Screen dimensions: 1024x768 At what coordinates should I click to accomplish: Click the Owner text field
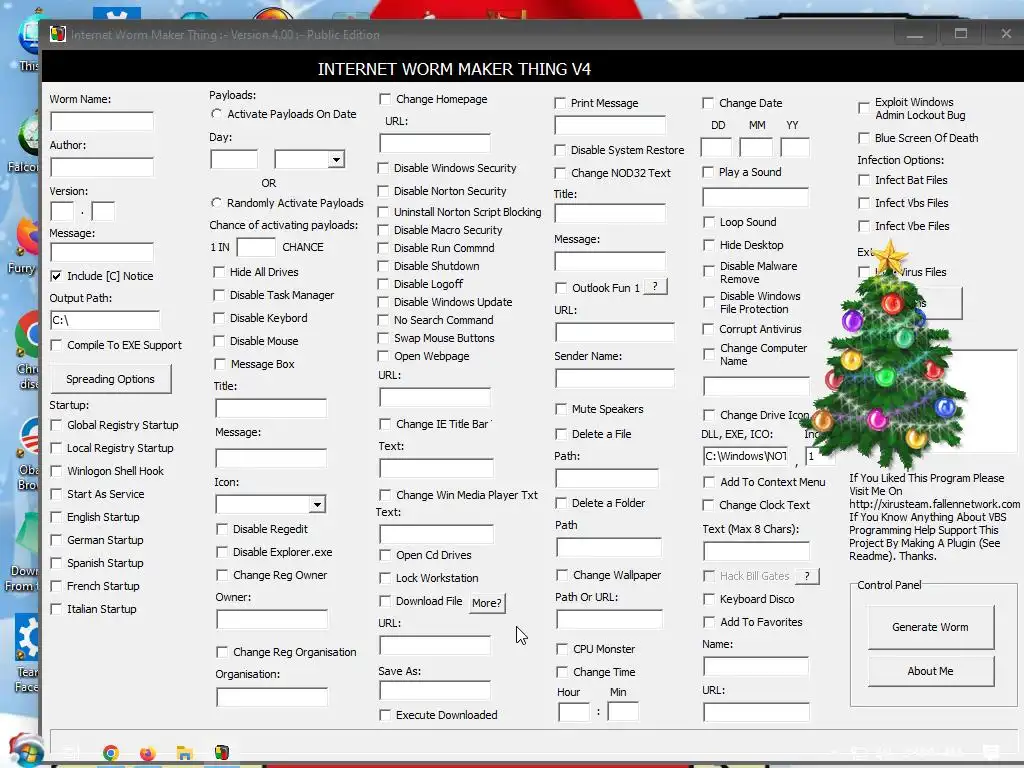(272, 619)
